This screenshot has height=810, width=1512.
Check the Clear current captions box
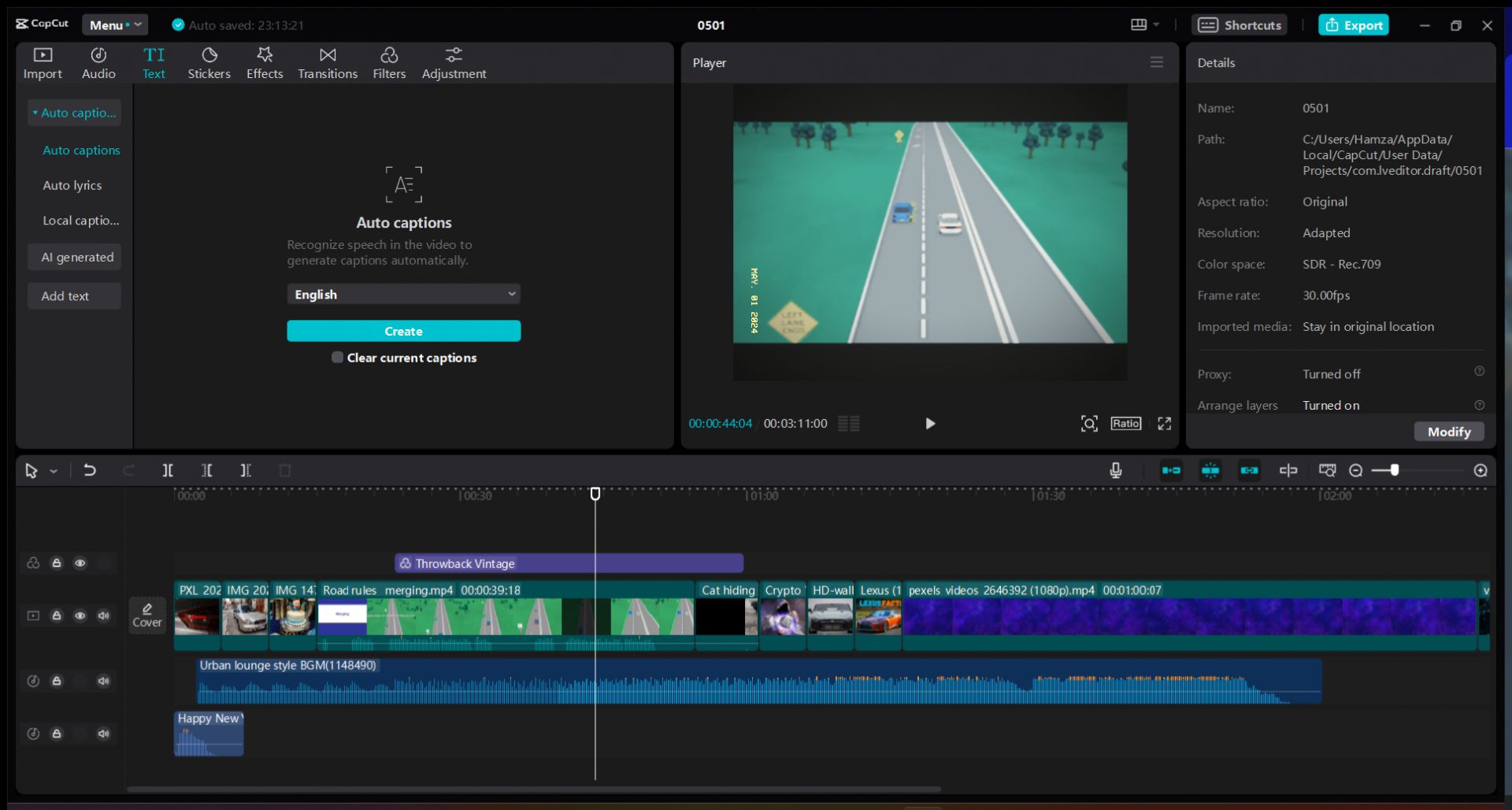tap(338, 358)
